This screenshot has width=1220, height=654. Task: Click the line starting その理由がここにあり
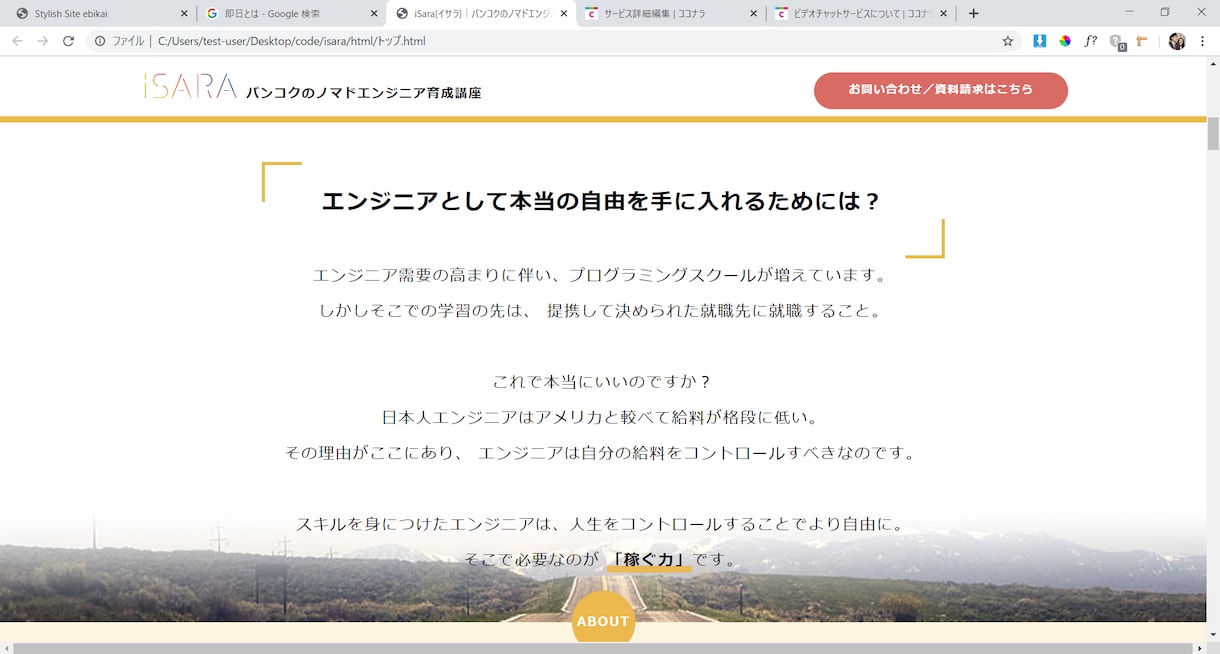[602, 453]
